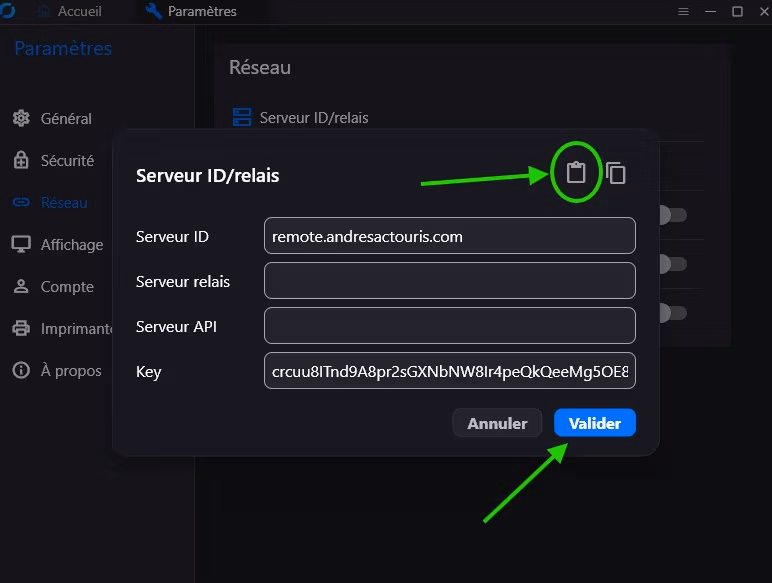Minimize the application window
The image size is (772, 583).
click(x=710, y=11)
